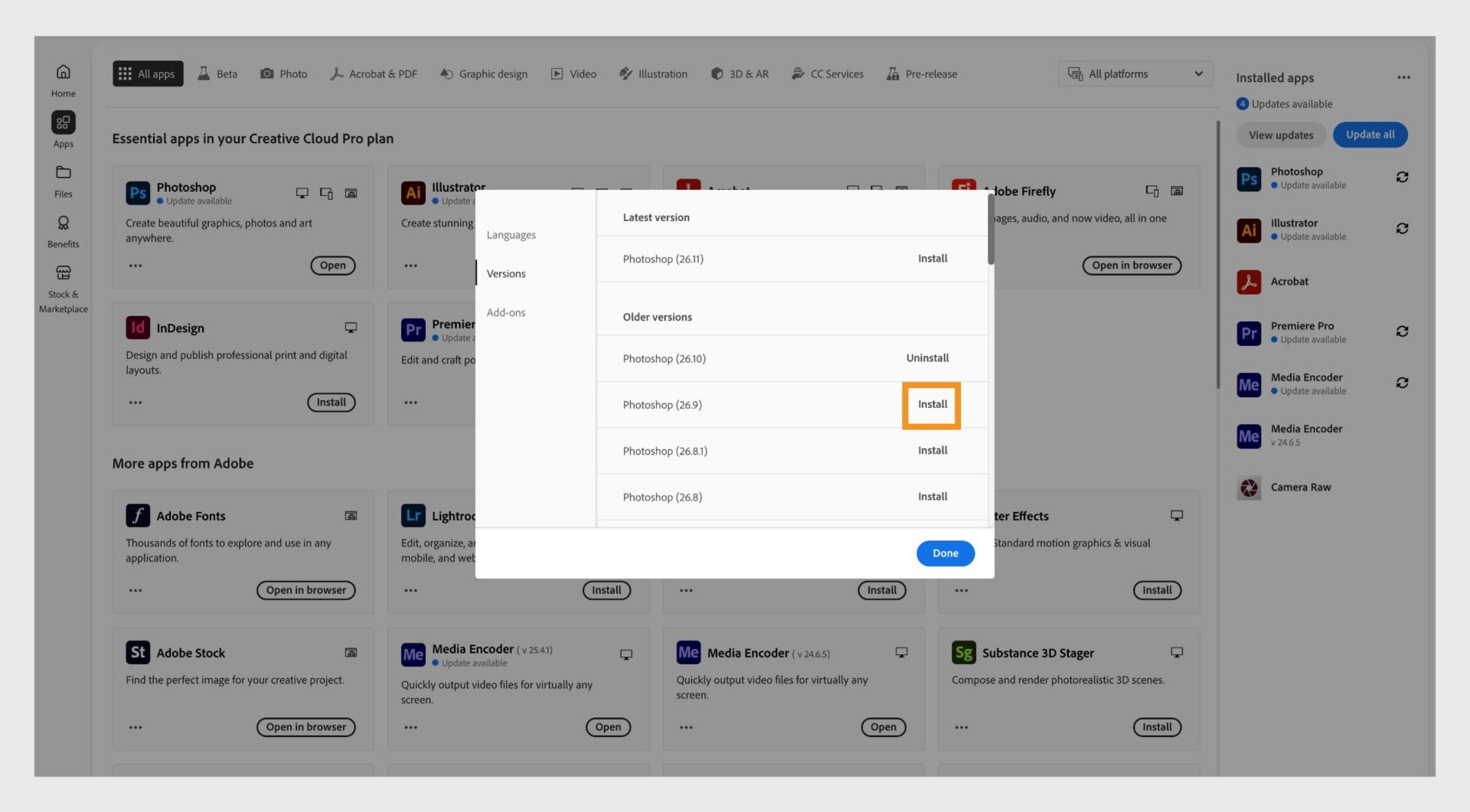The height and width of the screenshot is (812, 1470).
Task: Install Photoshop (26.8)
Action: click(933, 497)
